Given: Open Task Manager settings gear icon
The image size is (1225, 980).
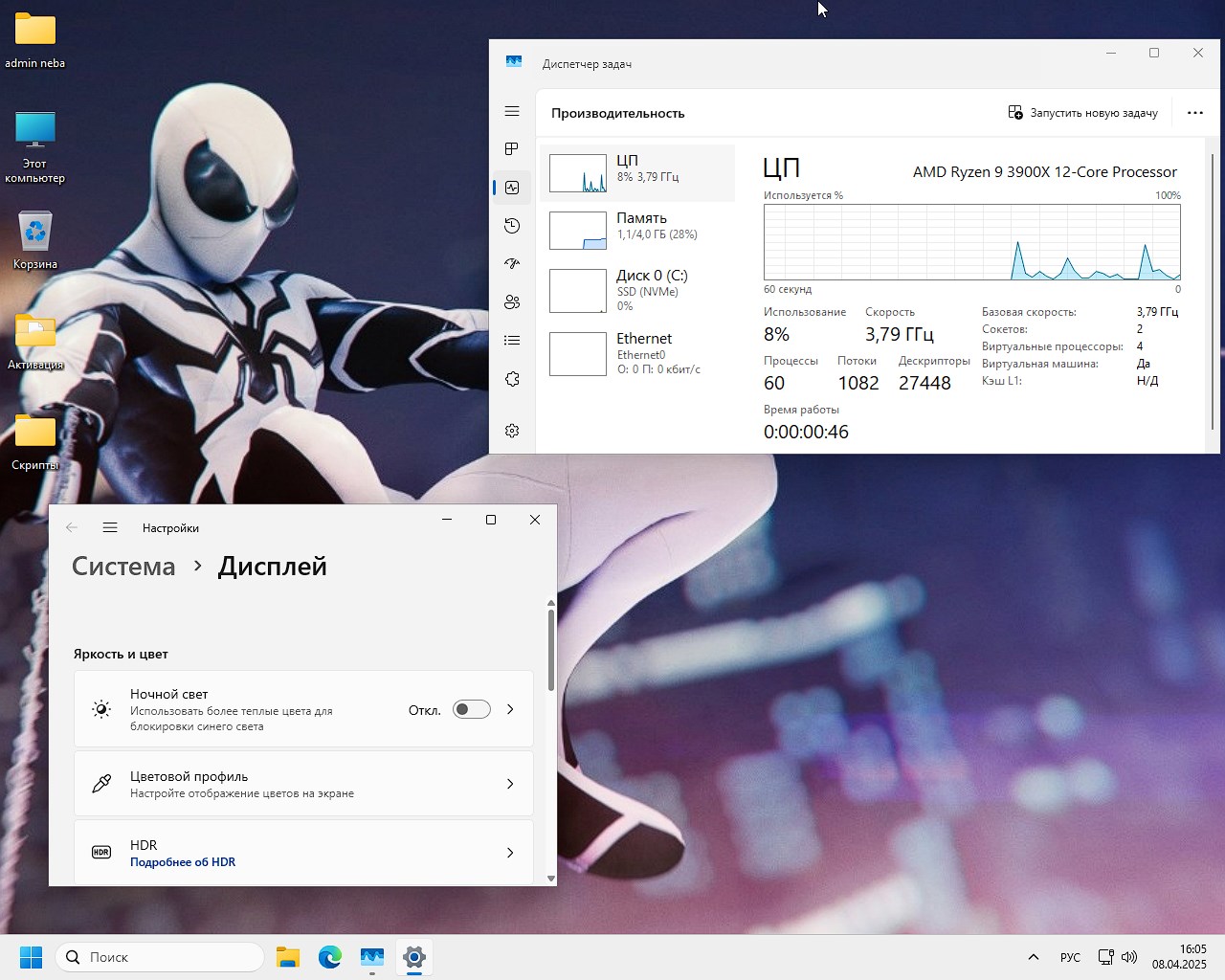Looking at the screenshot, I should (x=512, y=431).
